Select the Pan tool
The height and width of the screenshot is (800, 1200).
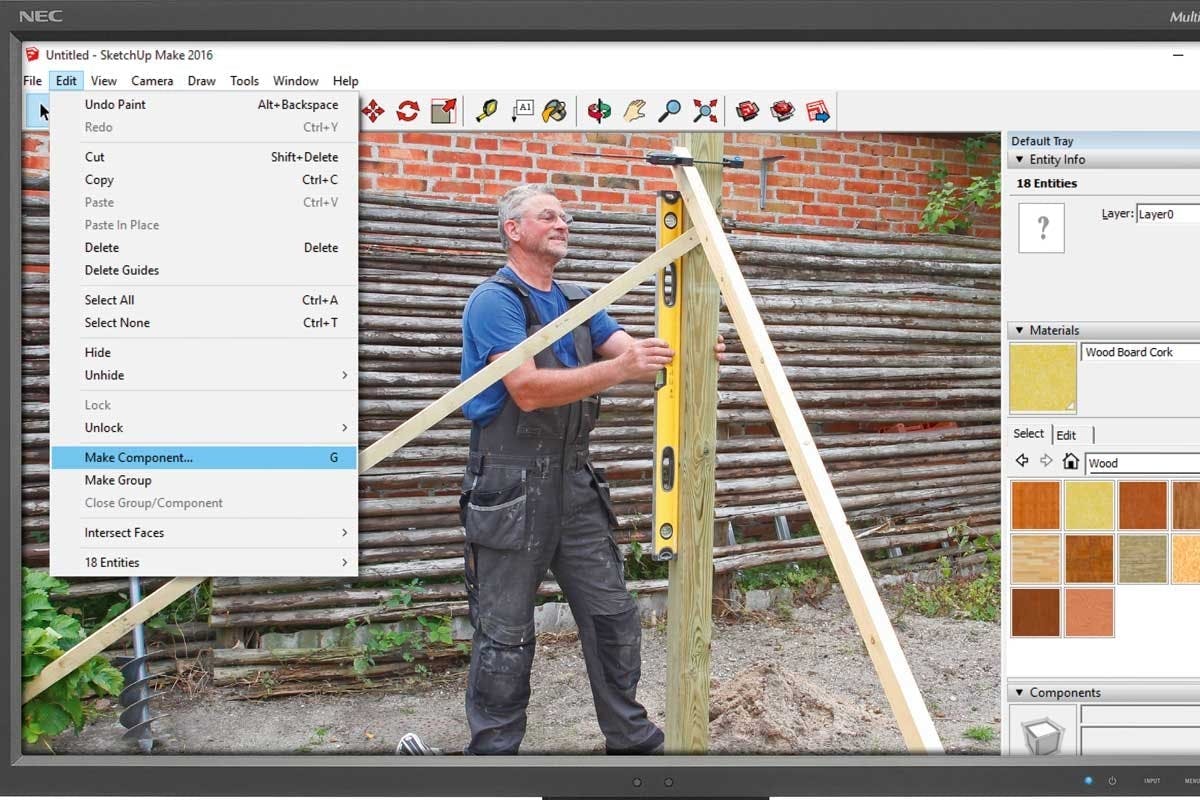point(634,111)
